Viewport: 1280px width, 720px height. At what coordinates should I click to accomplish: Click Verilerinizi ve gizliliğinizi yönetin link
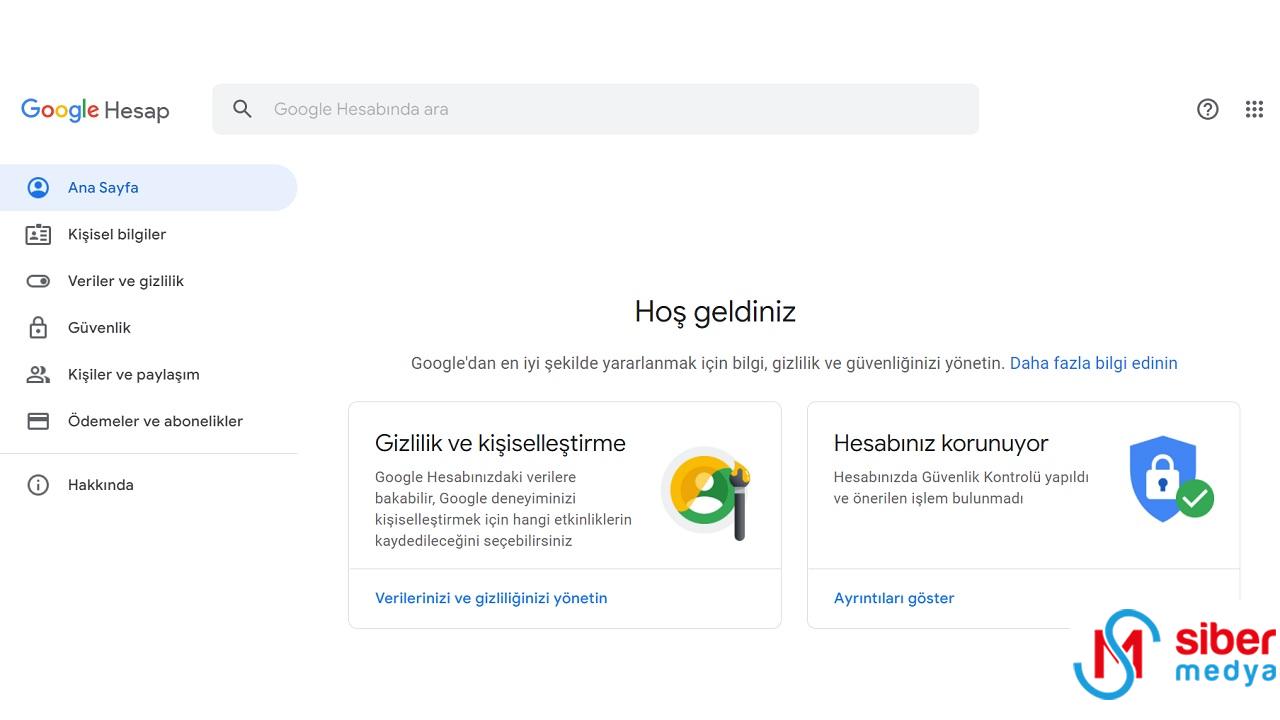491,598
